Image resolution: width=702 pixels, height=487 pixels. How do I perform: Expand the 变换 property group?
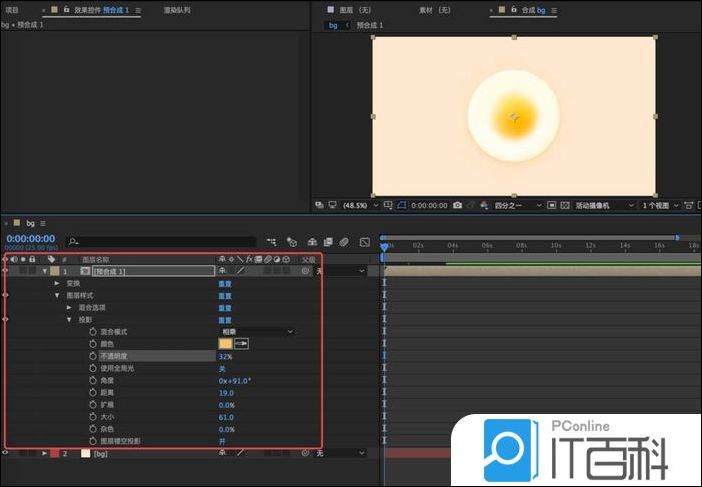click(x=57, y=284)
